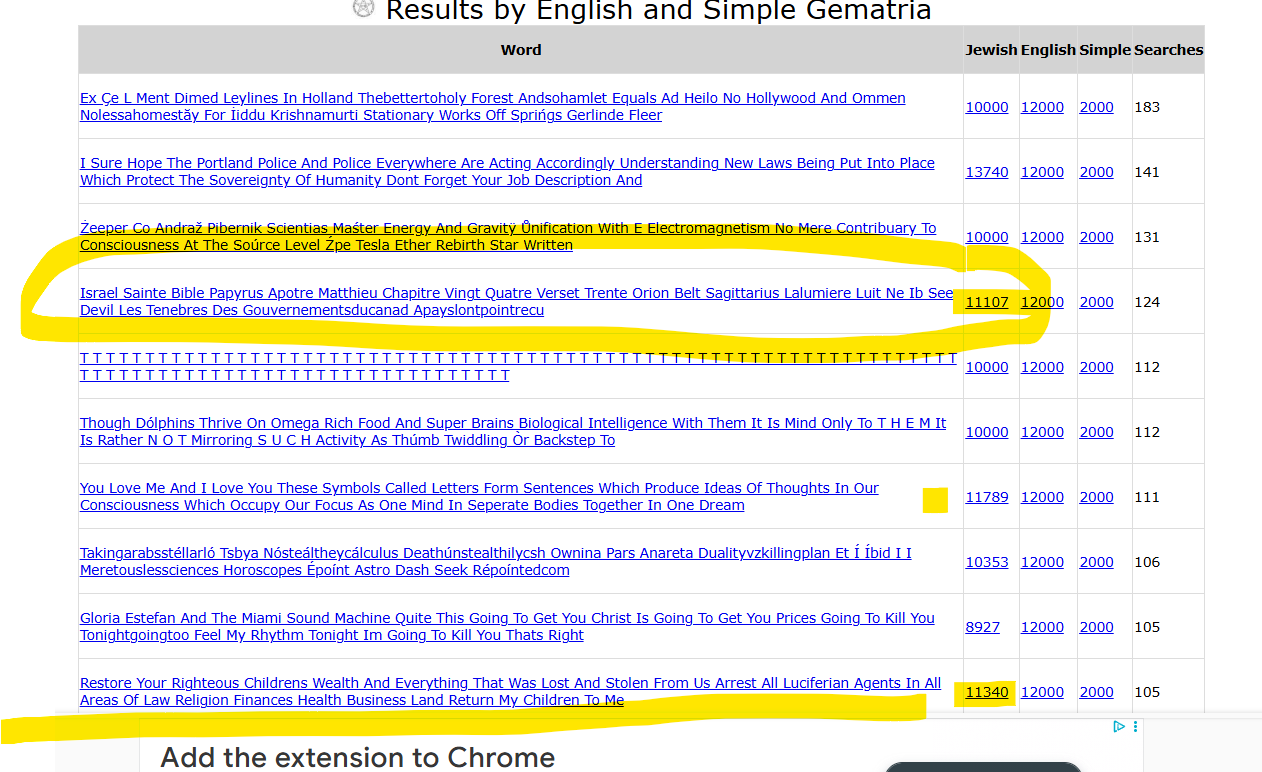1262x772 pixels.
Task: Select searches count 112 in the 'T T T T' row
Action: (1147, 367)
